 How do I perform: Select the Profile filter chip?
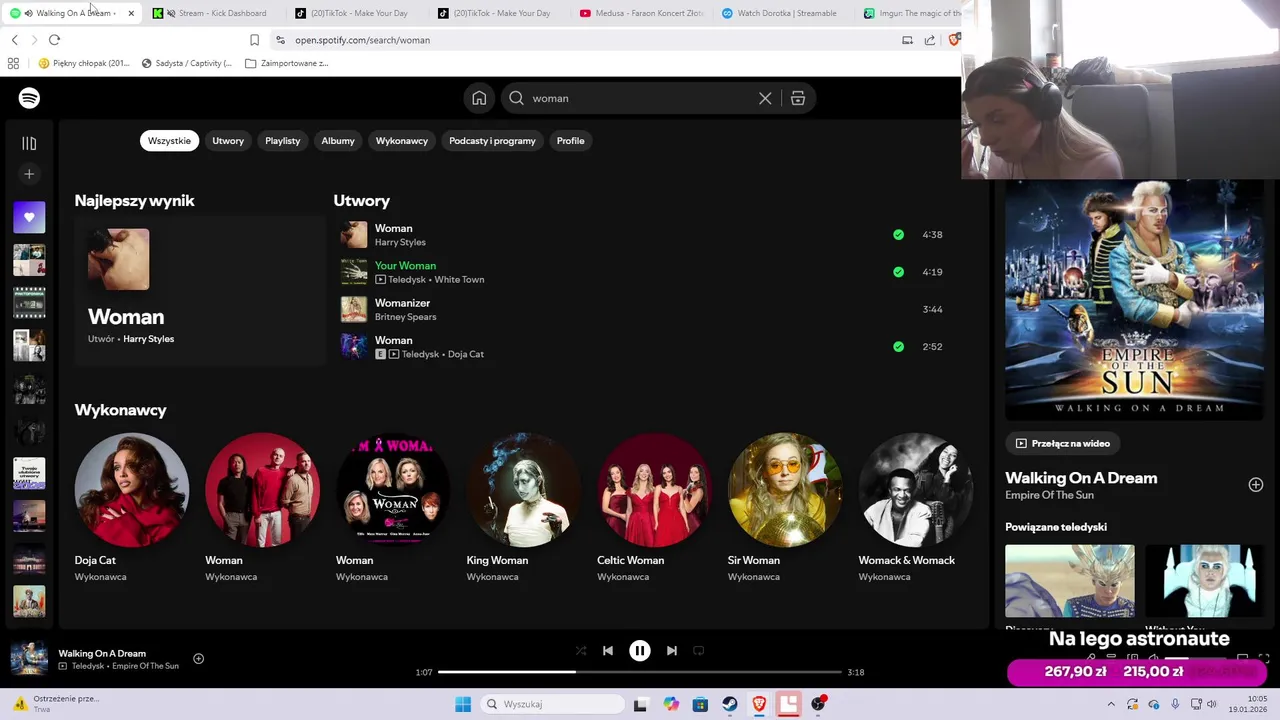tap(570, 141)
